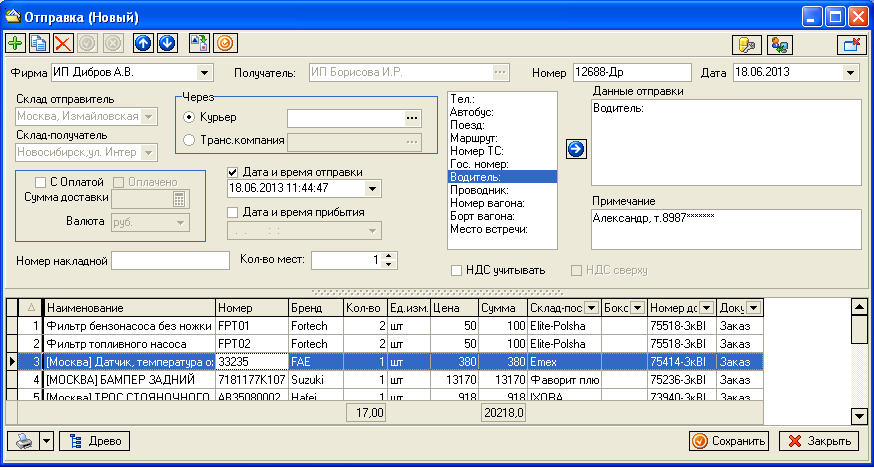Click the Данные отправки text area
This screenshot has width=874, height=470.
[726, 143]
